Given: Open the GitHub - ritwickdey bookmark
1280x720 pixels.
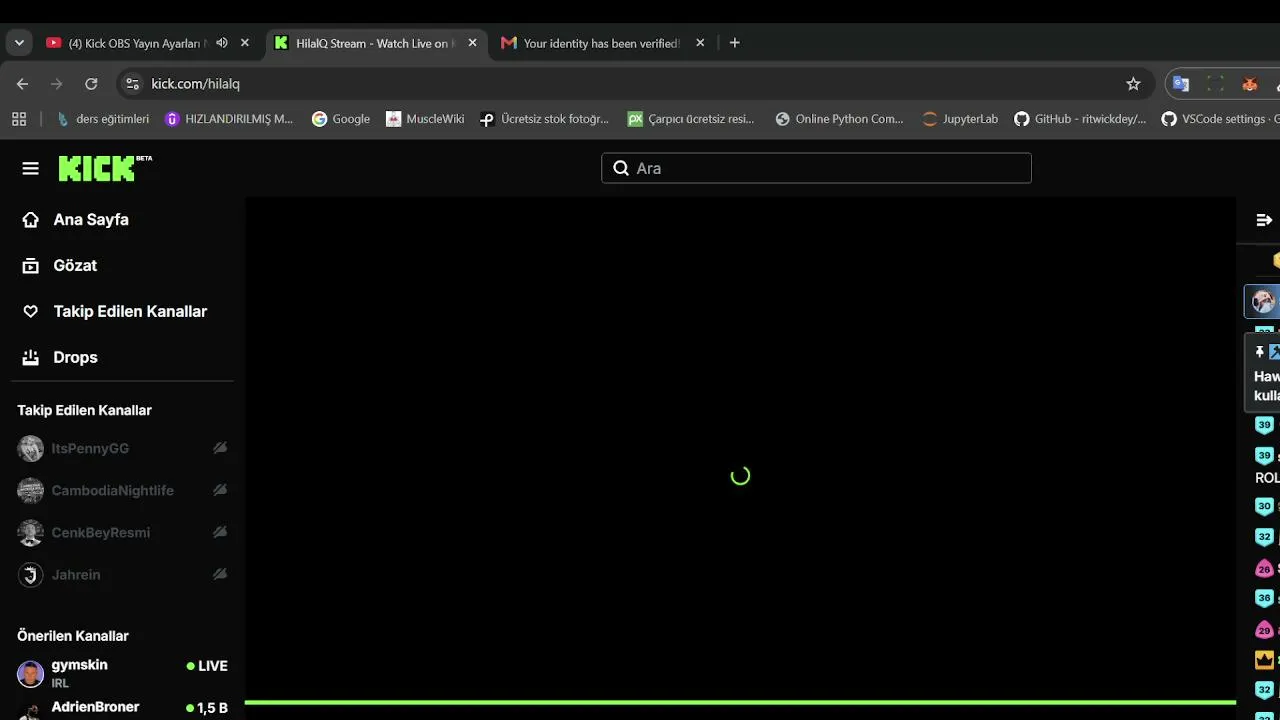Looking at the screenshot, I should pos(1080,119).
